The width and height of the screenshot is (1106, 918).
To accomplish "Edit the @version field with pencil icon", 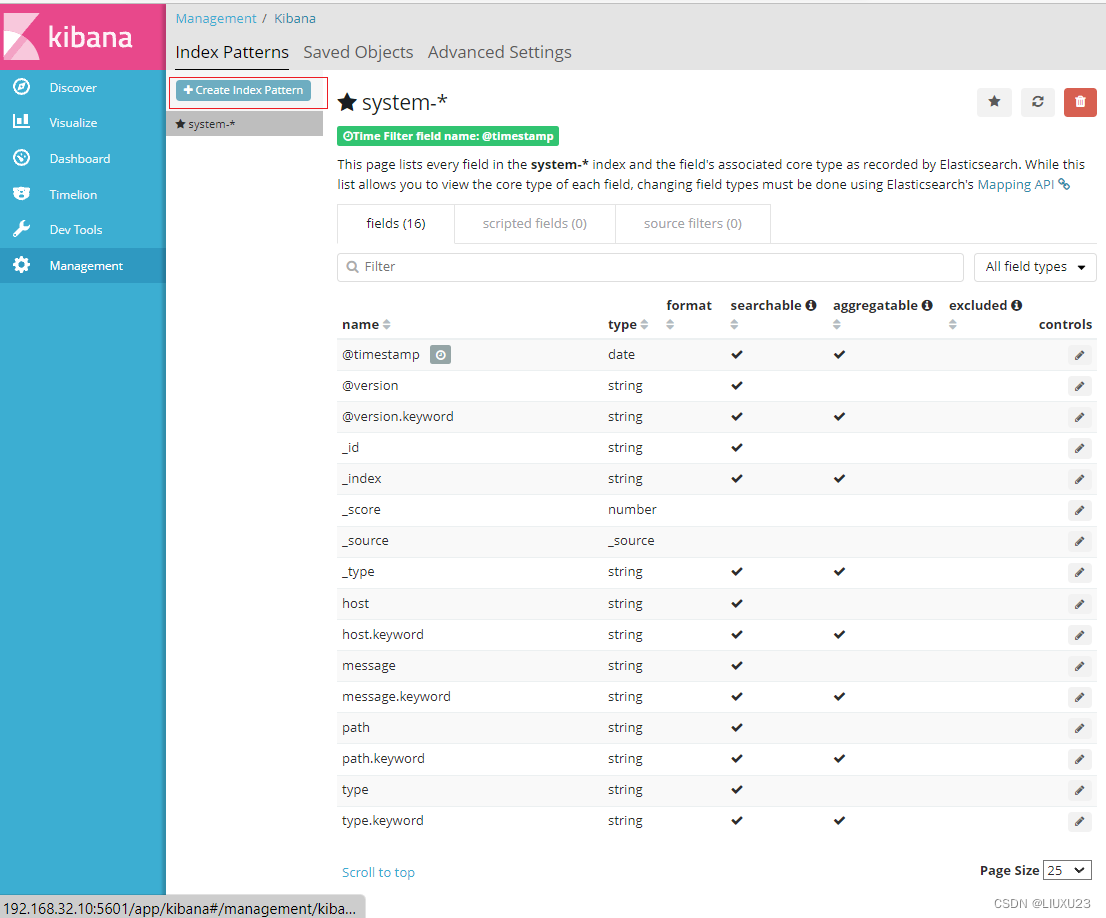I will click(x=1079, y=386).
